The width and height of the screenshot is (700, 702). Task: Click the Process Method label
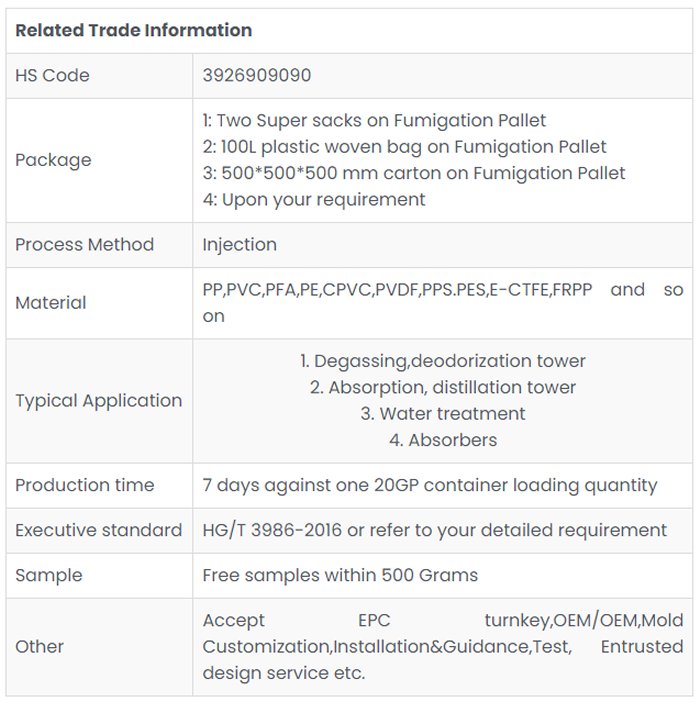point(84,245)
